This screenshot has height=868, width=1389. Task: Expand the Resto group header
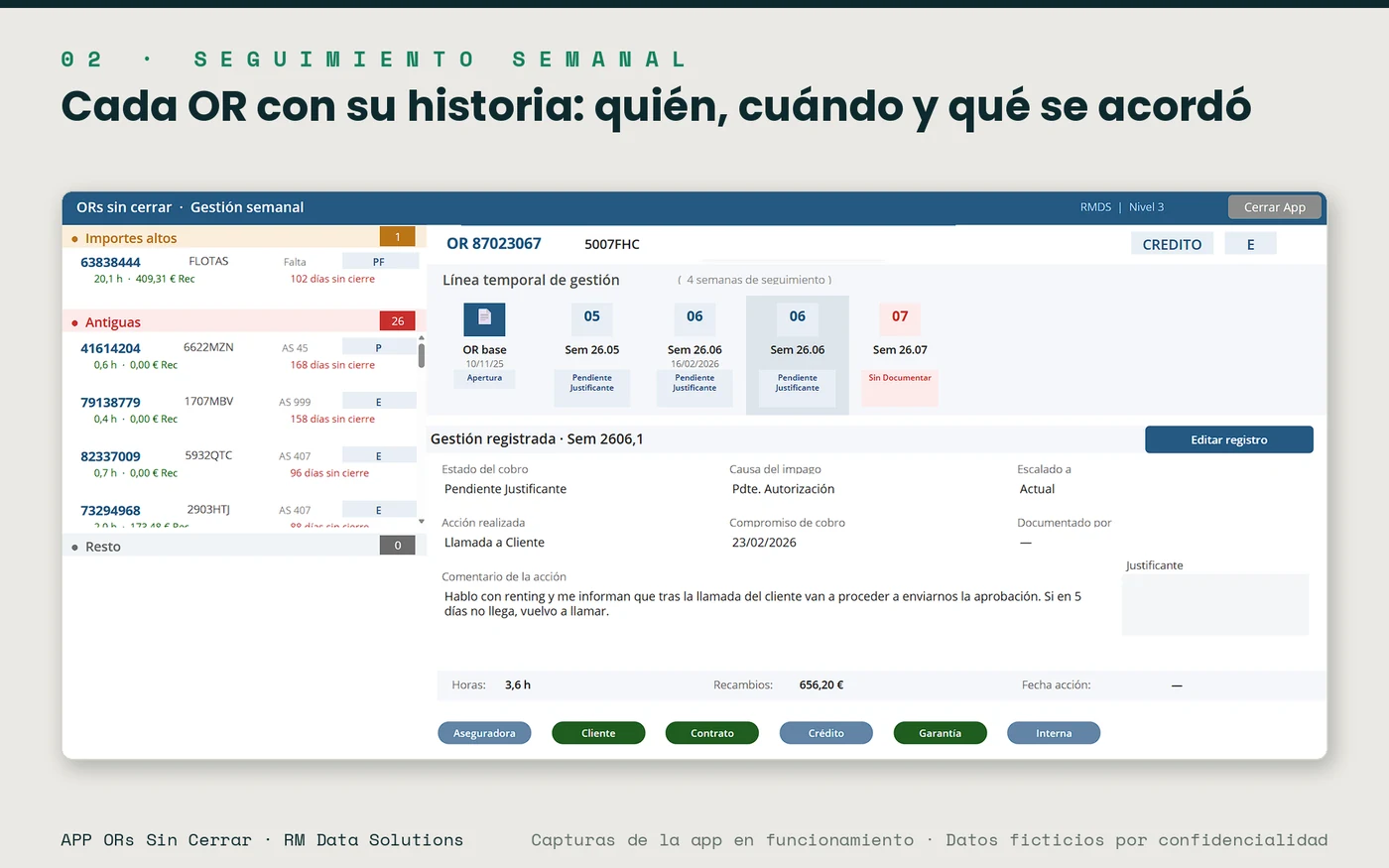coord(244,546)
